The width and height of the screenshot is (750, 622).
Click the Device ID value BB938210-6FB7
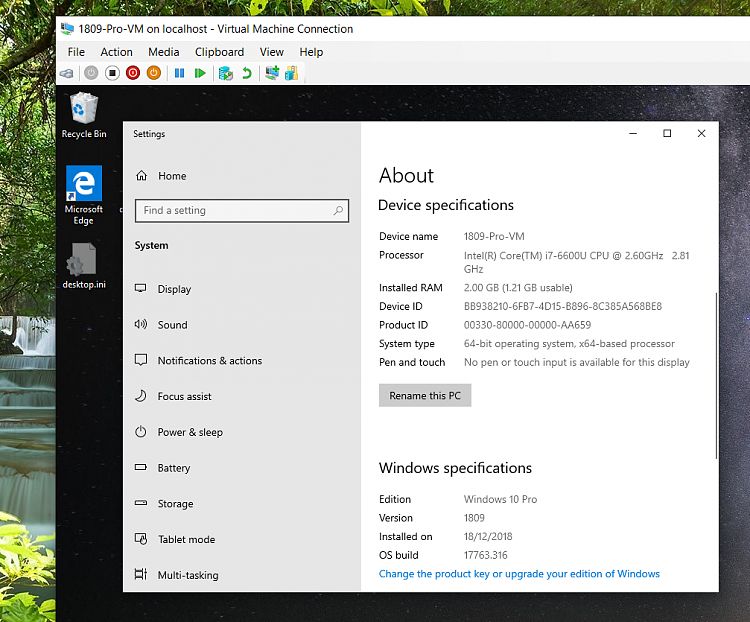[562, 306]
